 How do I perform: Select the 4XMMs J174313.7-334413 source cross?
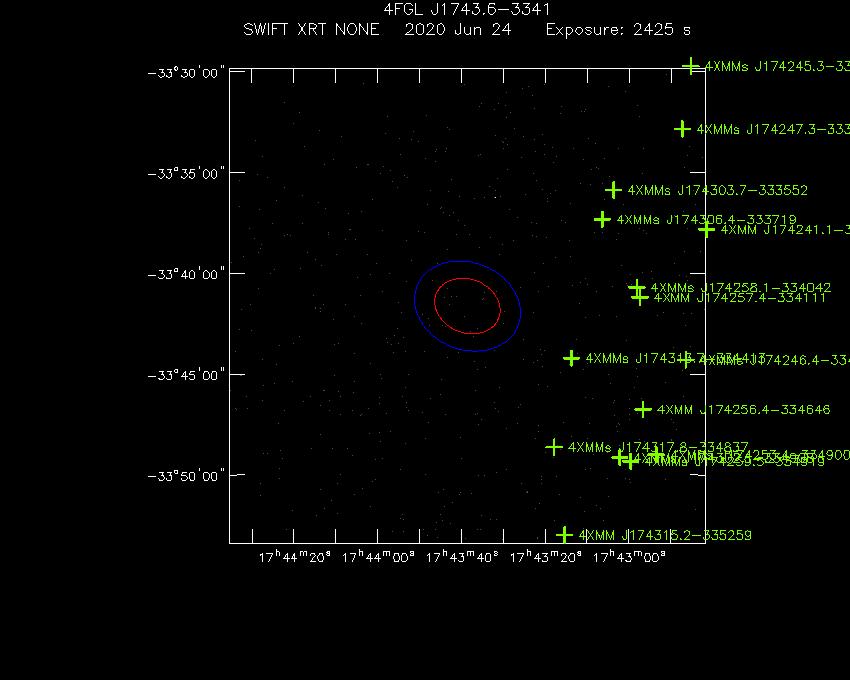point(571,358)
